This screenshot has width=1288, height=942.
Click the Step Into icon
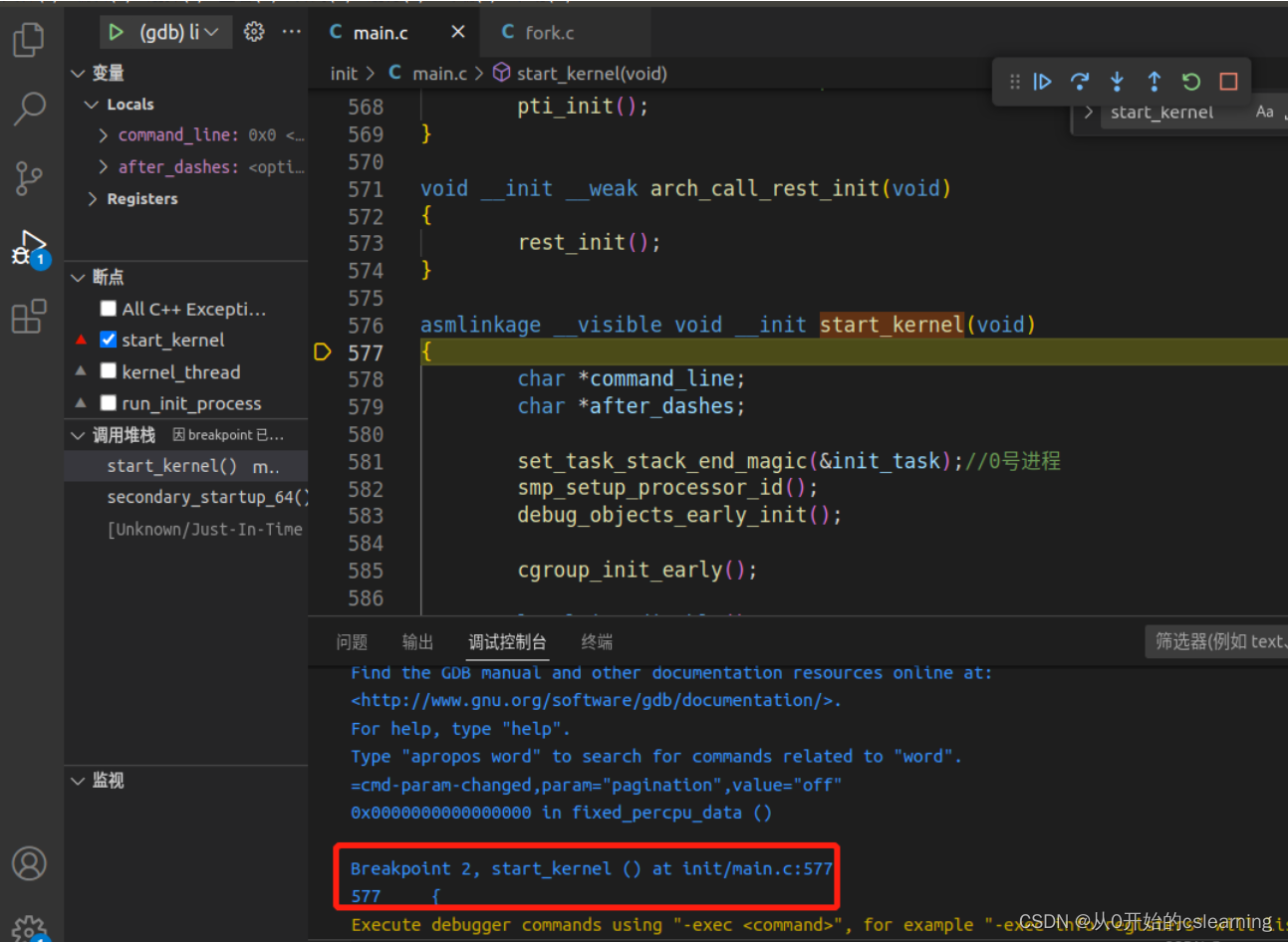click(1117, 82)
